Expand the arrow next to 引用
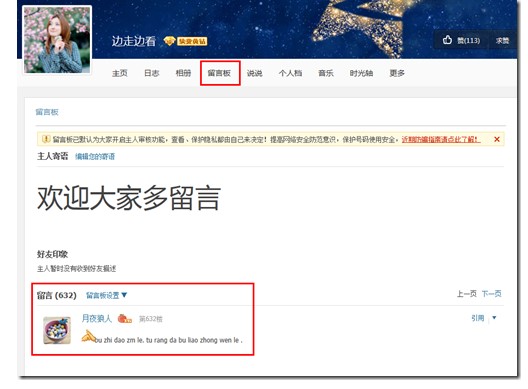Image resolution: width=528 pixels, height=389 pixels. pos(494,318)
